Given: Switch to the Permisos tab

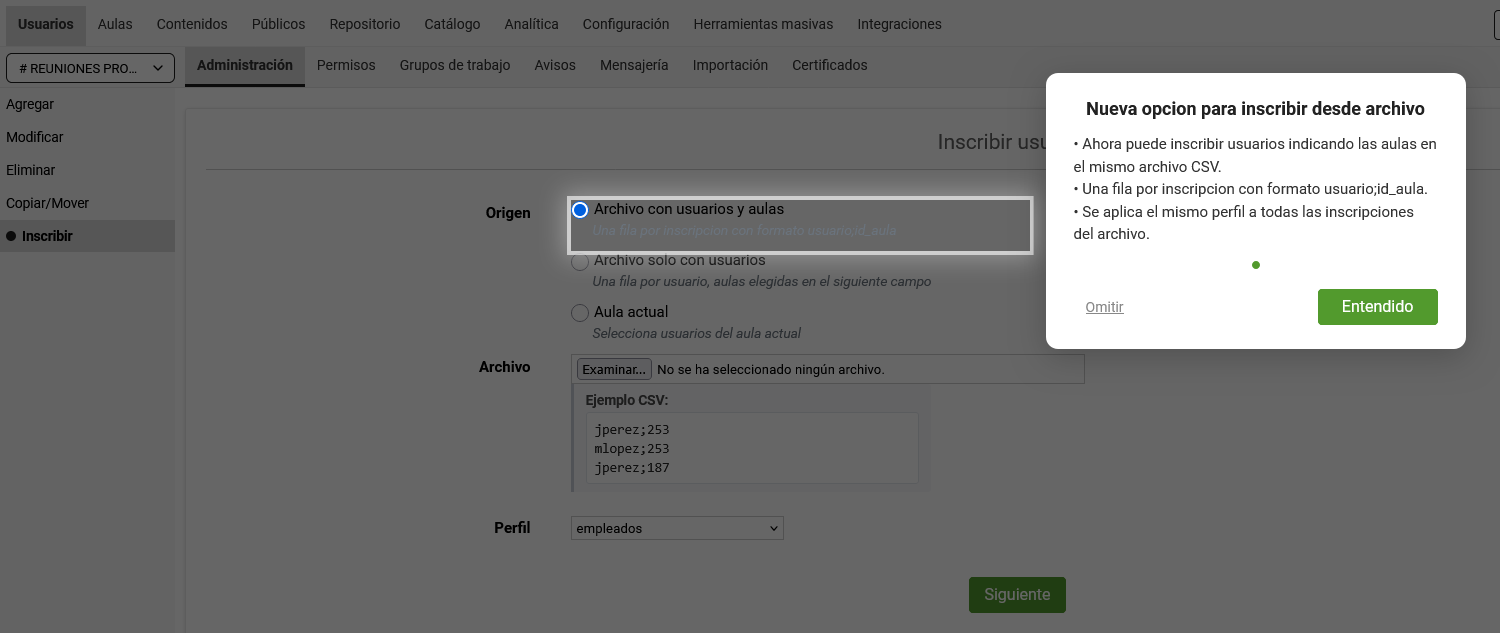Looking at the screenshot, I should pos(346,65).
